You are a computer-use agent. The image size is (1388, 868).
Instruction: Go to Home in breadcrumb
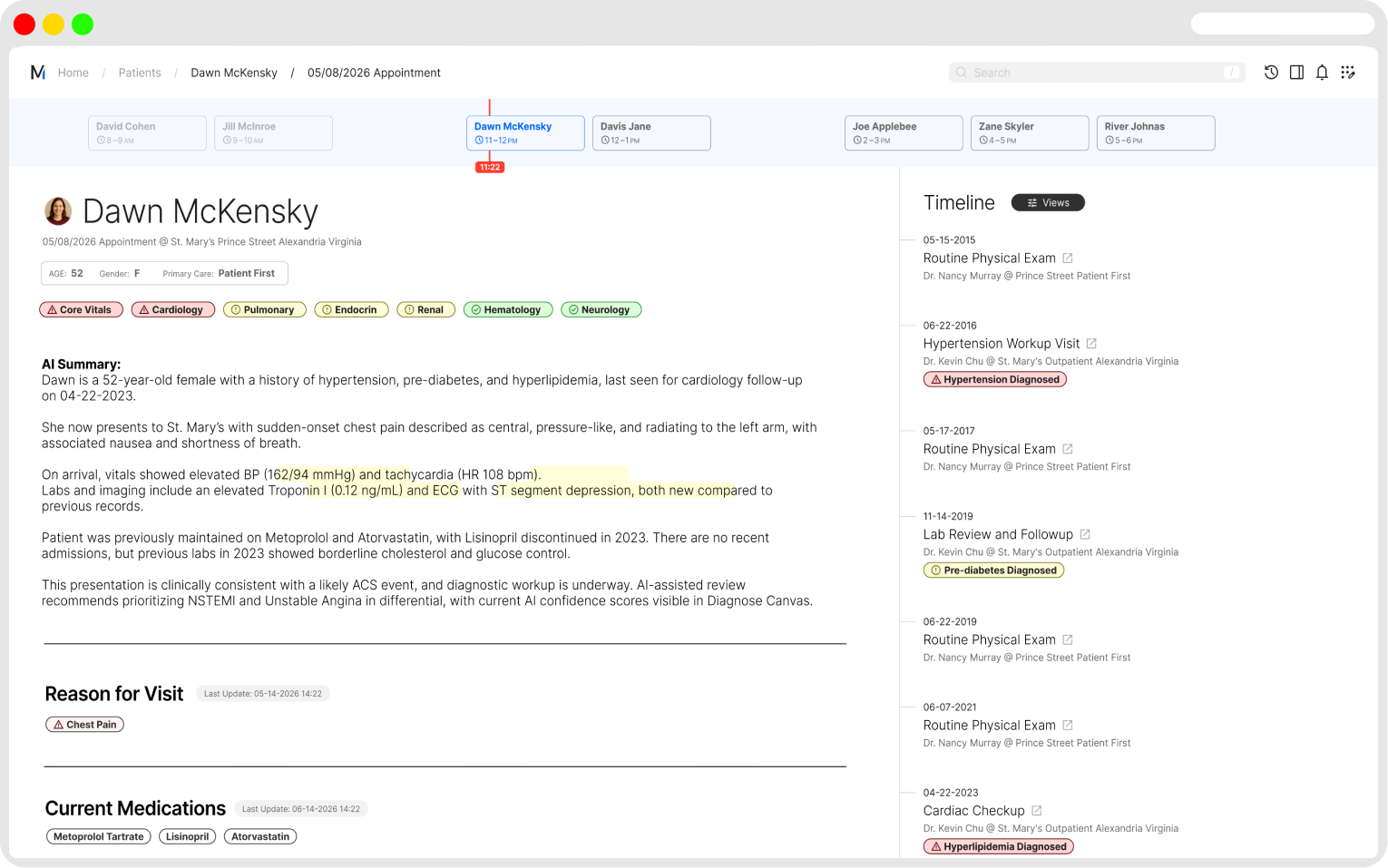(73, 73)
